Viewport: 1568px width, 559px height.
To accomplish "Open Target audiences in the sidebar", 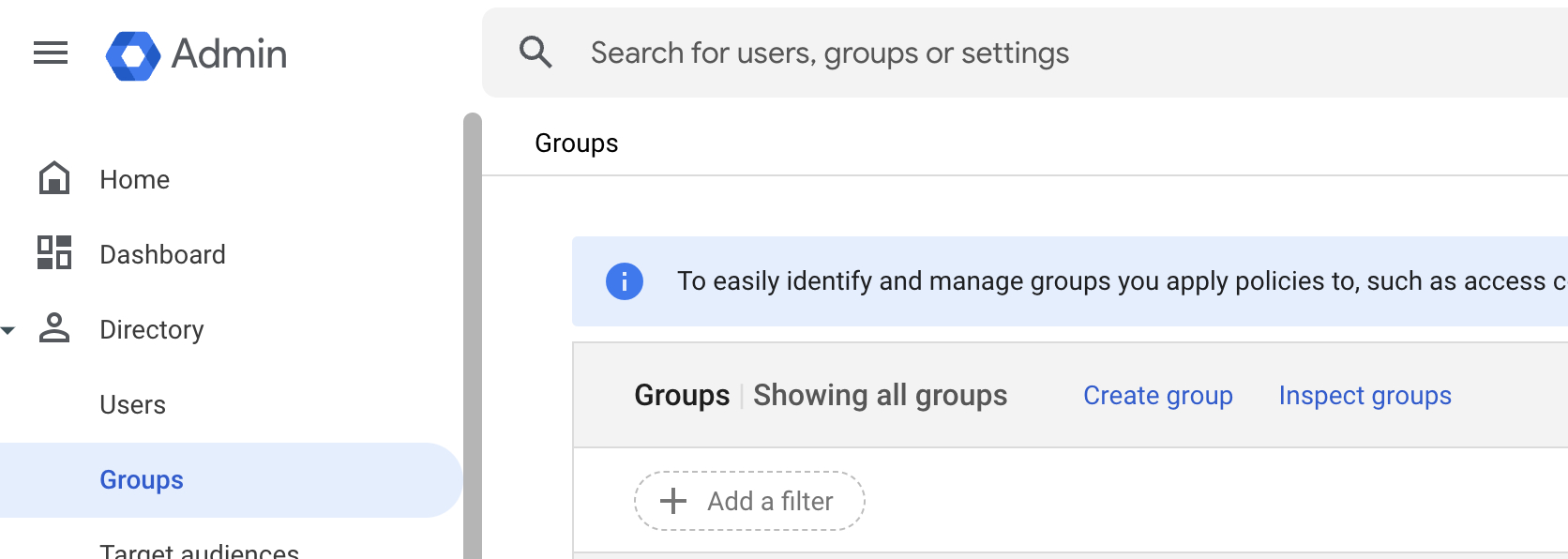I will pos(199,550).
